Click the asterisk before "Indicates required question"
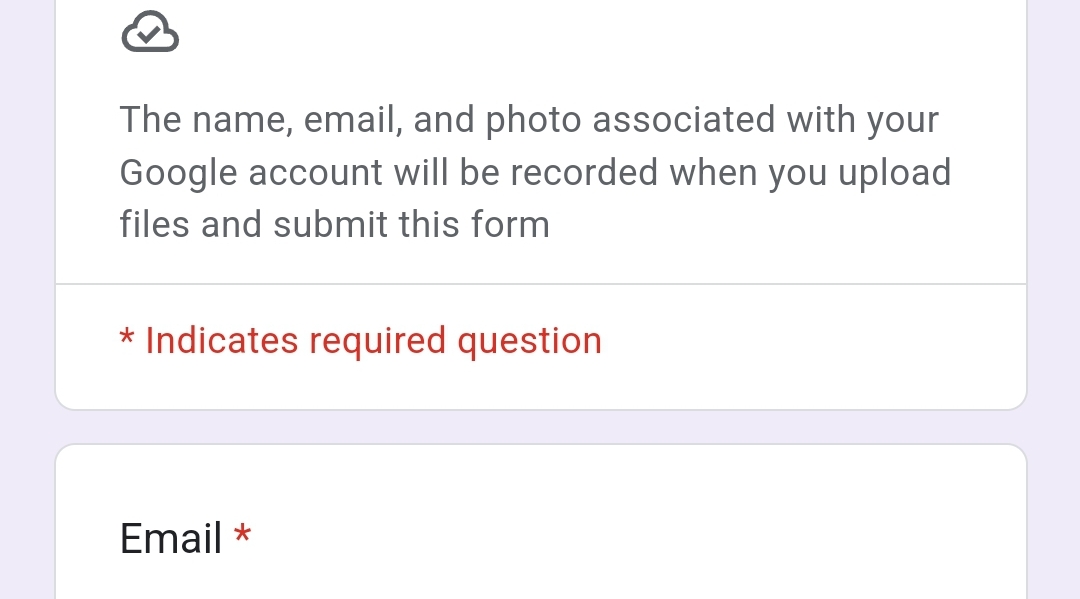1080x599 pixels. 127,339
